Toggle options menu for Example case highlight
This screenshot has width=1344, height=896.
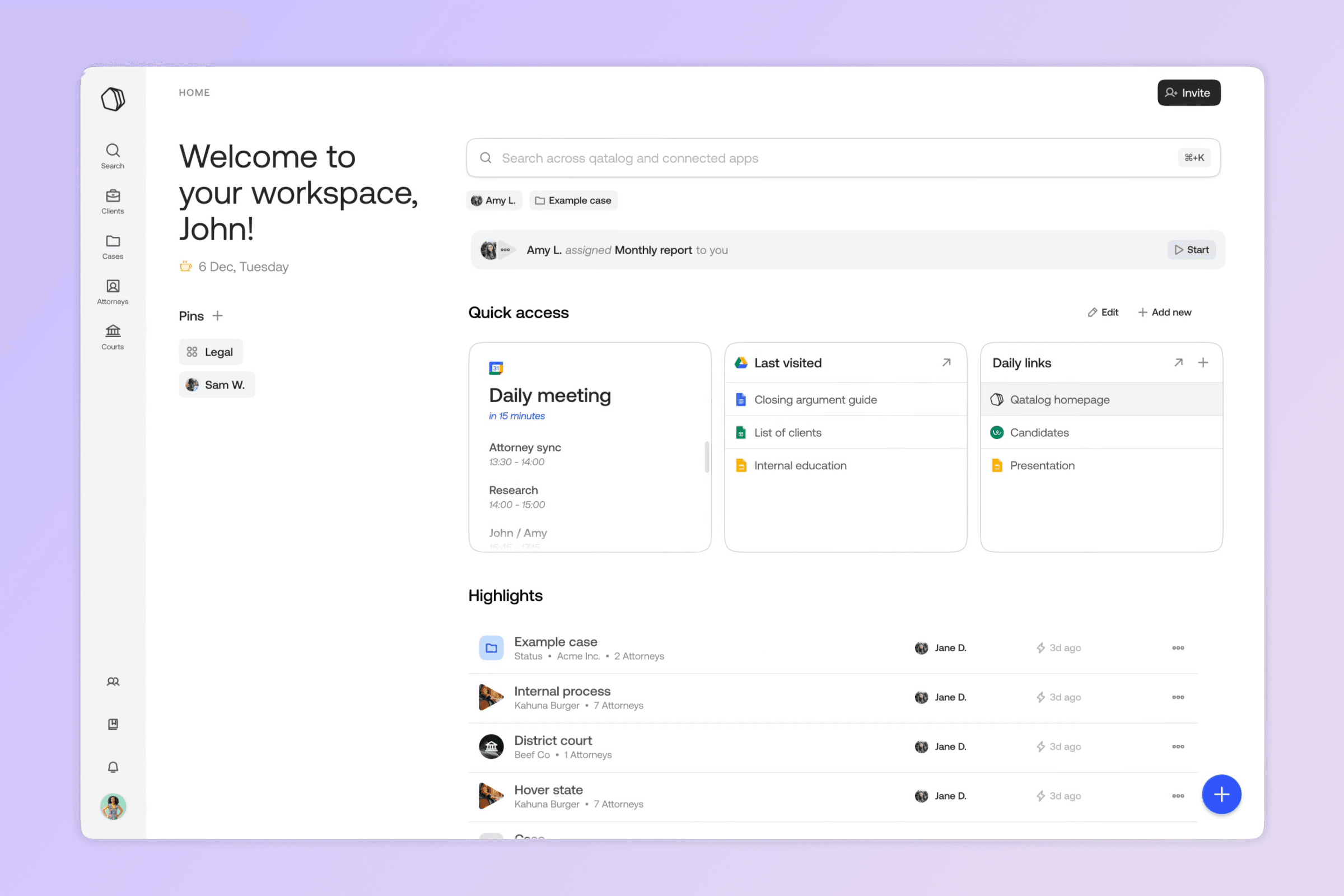[x=1178, y=648]
